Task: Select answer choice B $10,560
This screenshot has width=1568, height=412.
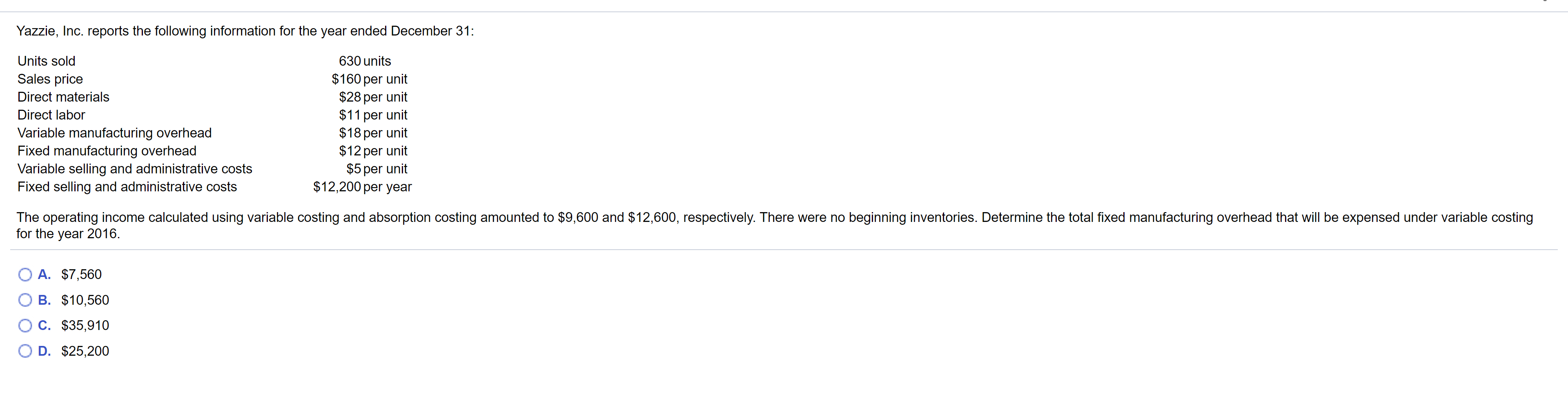Action: click(x=85, y=299)
